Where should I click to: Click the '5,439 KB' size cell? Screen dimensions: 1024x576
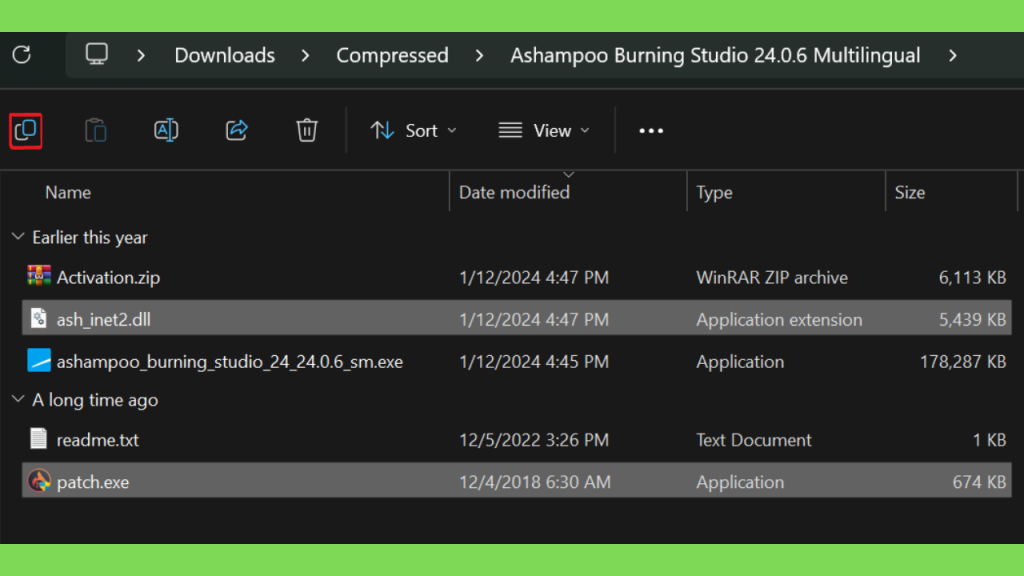click(972, 319)
